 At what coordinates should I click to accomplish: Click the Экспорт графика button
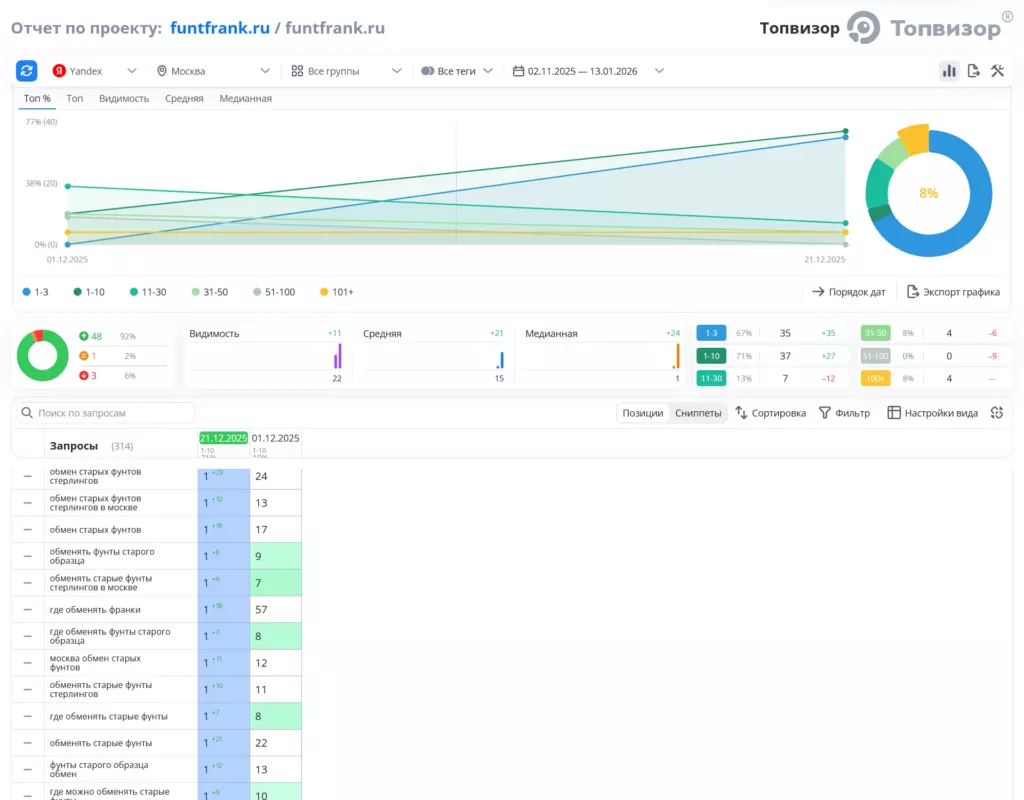[953, 292]
